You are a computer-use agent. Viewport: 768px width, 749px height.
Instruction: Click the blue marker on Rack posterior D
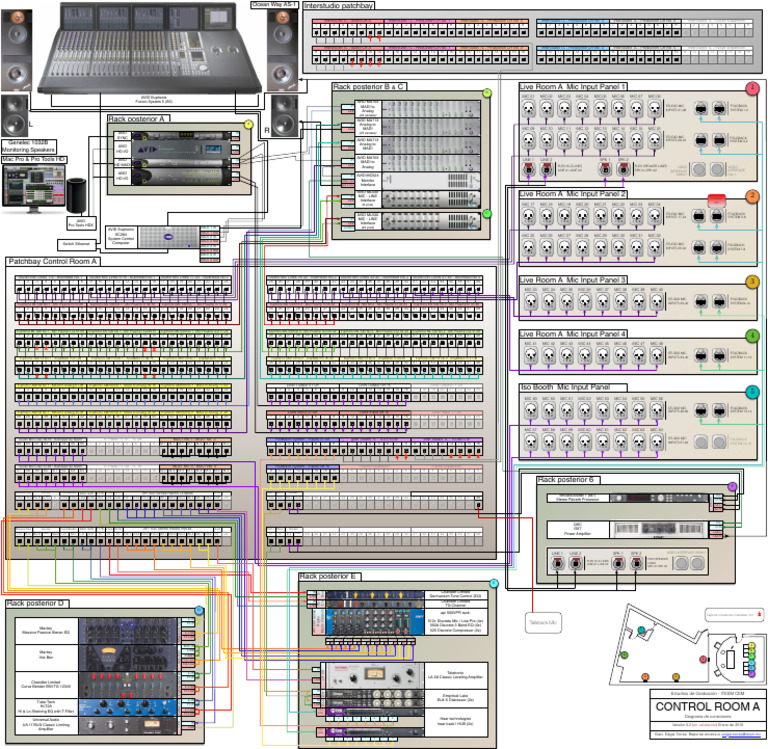199,610
